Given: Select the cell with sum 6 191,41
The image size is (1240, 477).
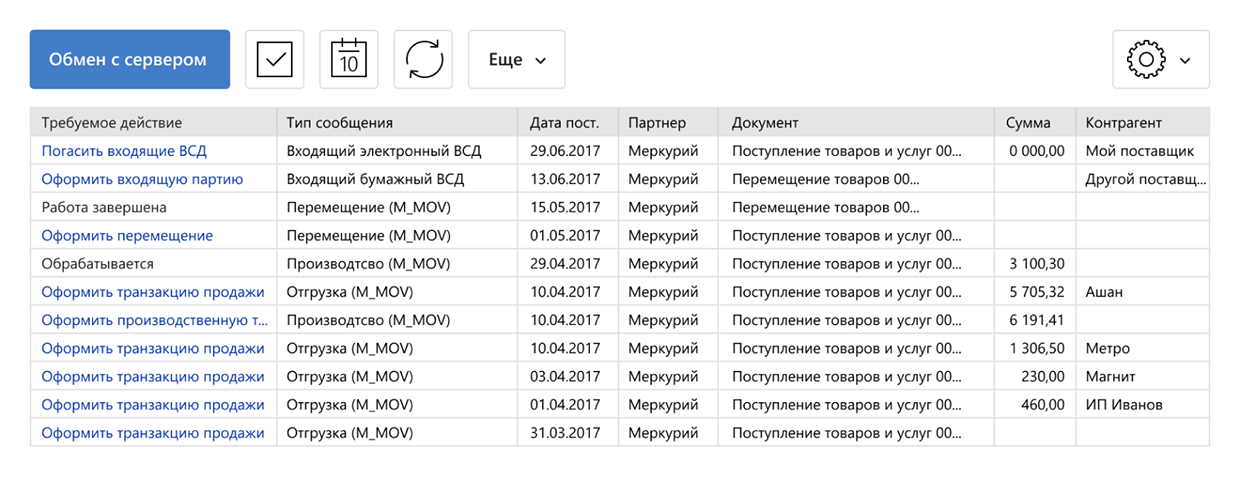Looking at the screenshot, I should 1037,321.
